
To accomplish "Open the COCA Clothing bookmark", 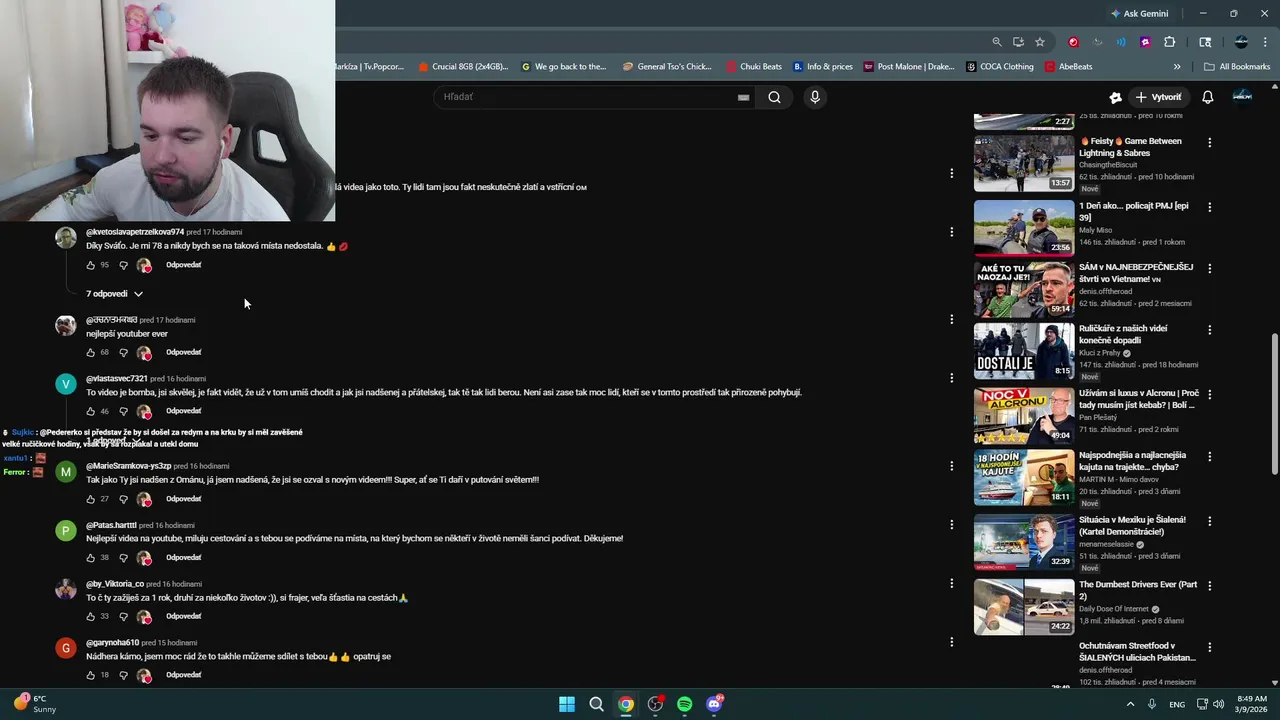I will (1000, 67).
